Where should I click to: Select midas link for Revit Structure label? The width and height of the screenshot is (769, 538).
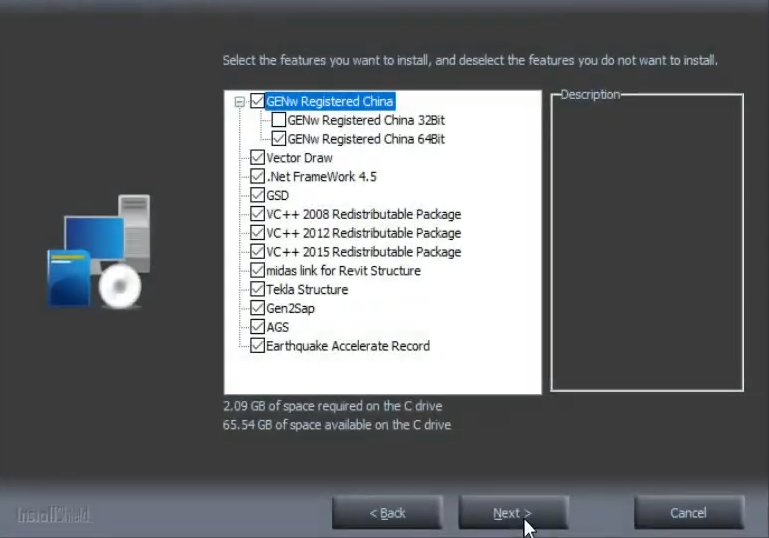[x=343, y=271]
